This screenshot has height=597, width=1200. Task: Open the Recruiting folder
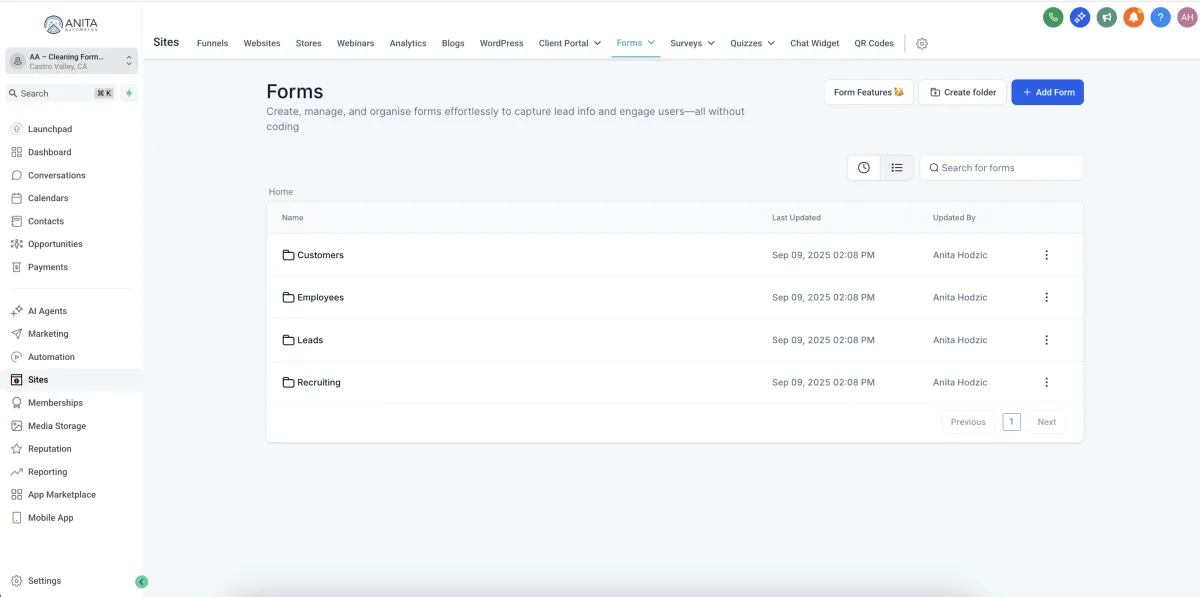point(311,382)
